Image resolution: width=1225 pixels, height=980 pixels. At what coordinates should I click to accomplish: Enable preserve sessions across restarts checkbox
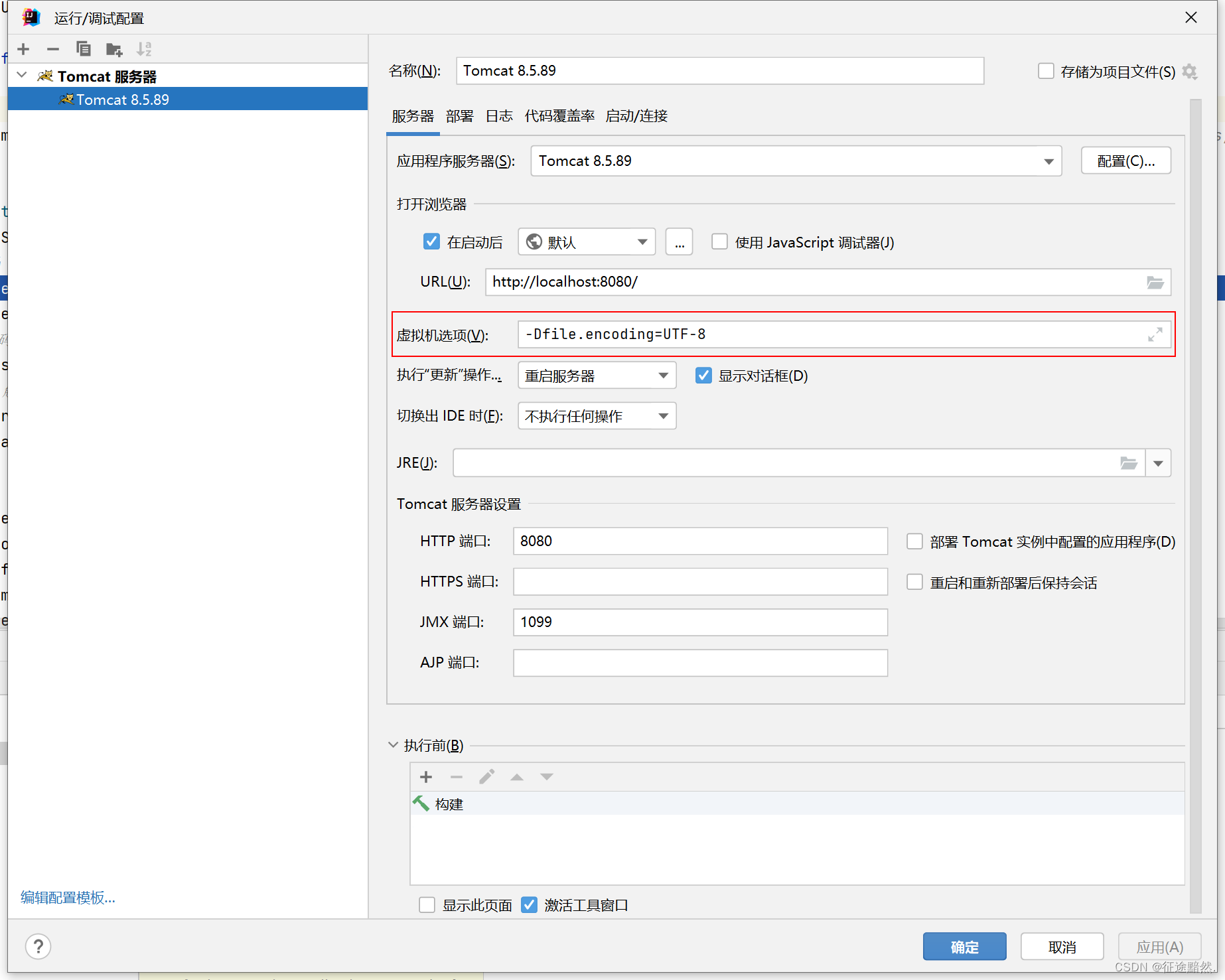[x=914, y=582]
